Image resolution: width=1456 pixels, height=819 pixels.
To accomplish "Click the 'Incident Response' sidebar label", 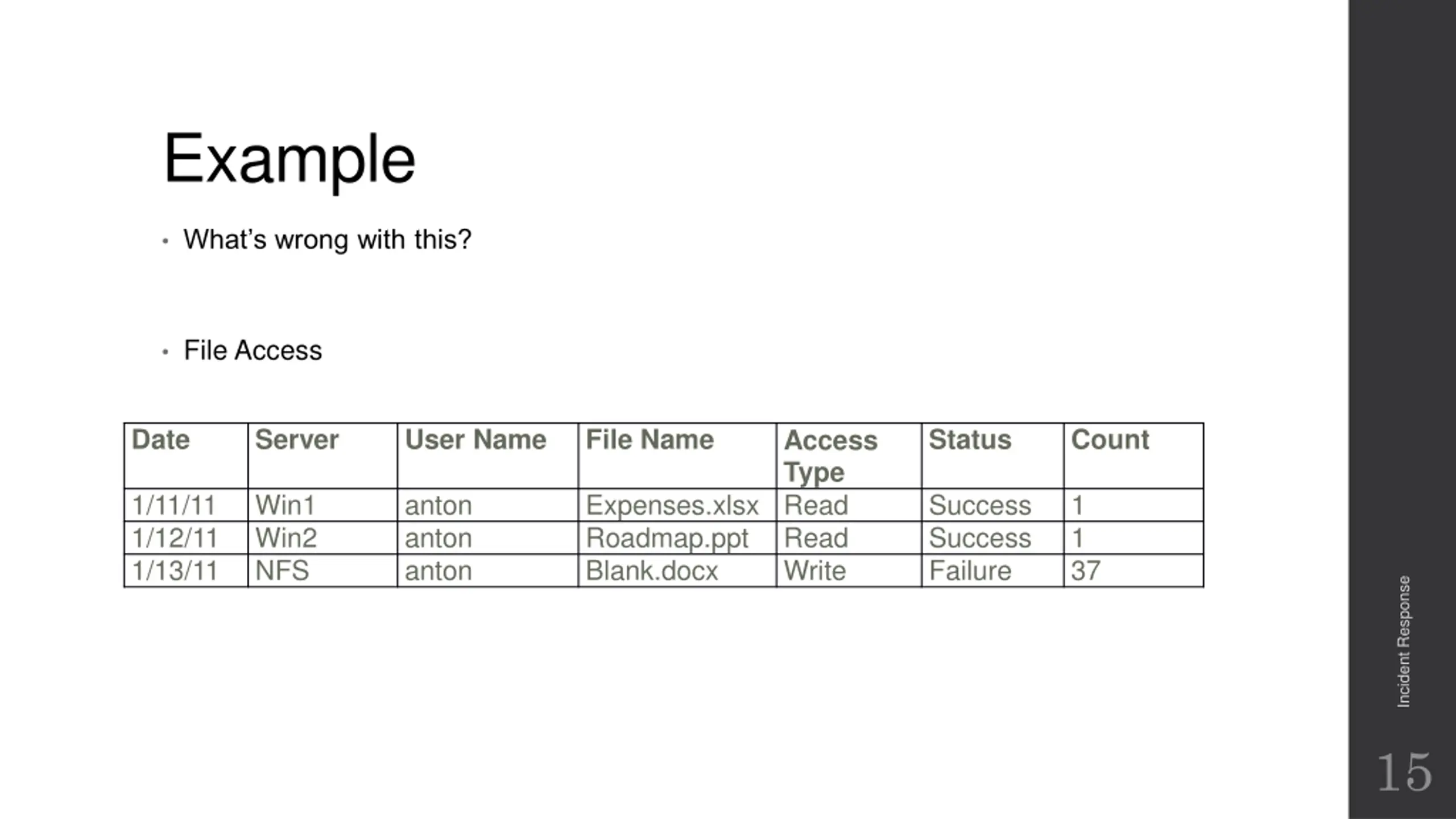I will (1404, 642).
